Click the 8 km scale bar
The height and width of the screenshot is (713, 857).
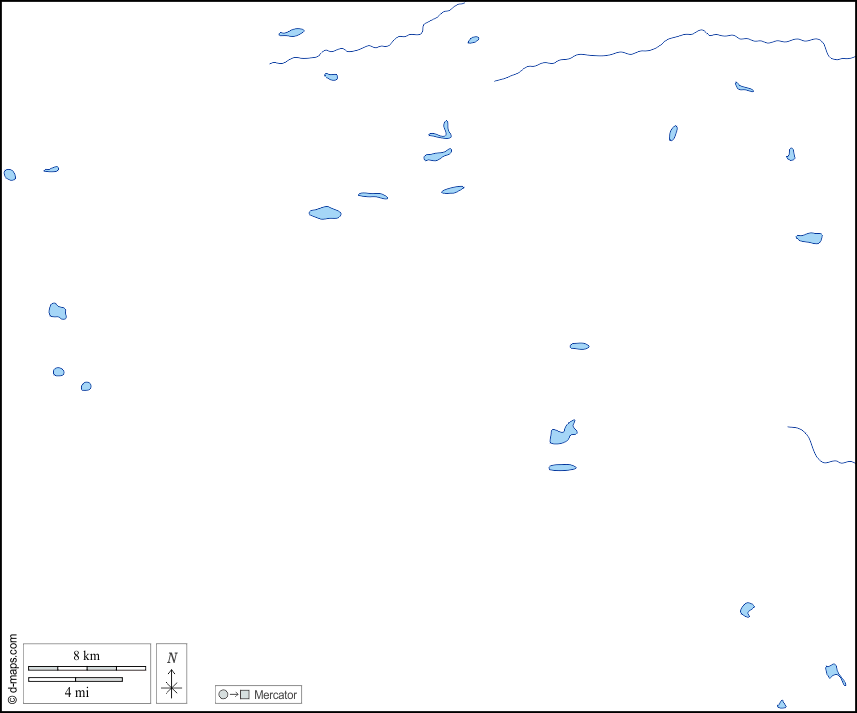pos(86,668)
